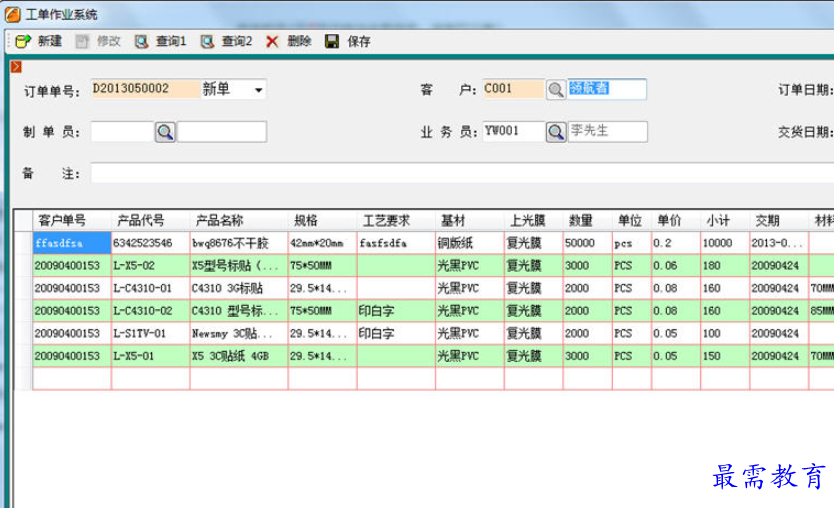Viewport: 834px width, 508px height.
Task: Click the 制单员 name input field
Action: pyautogui.click(x=222, y=132)
